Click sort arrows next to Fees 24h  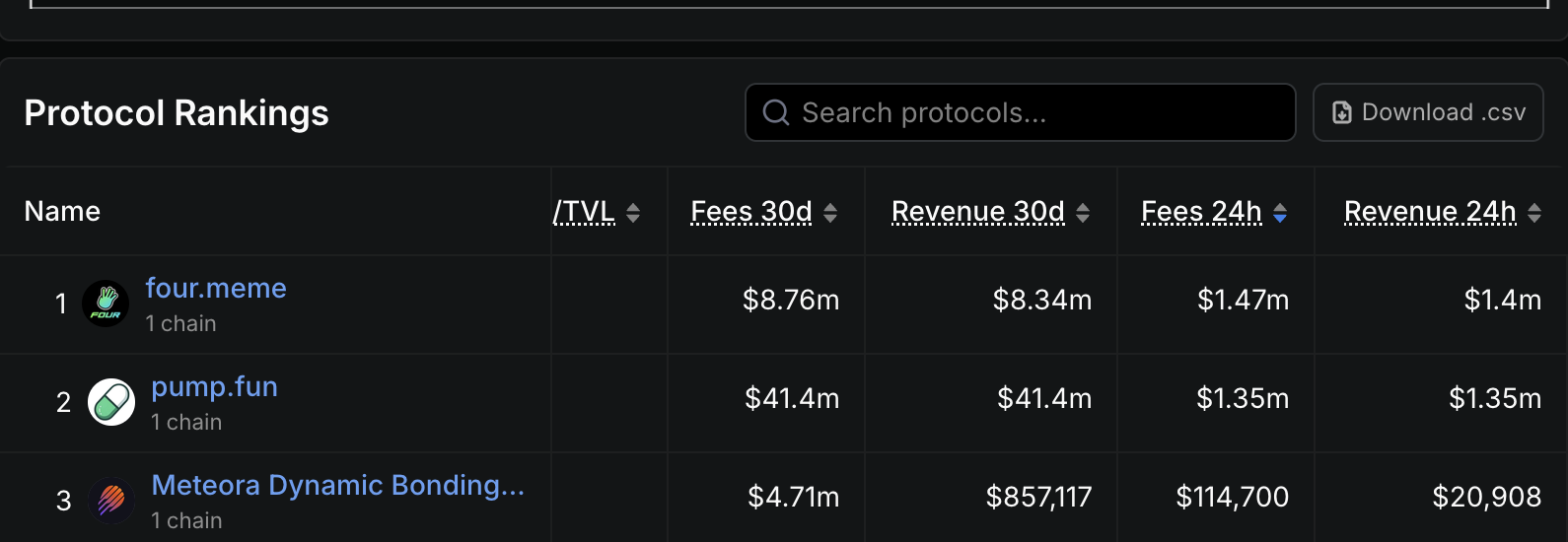pos(1280,213)
